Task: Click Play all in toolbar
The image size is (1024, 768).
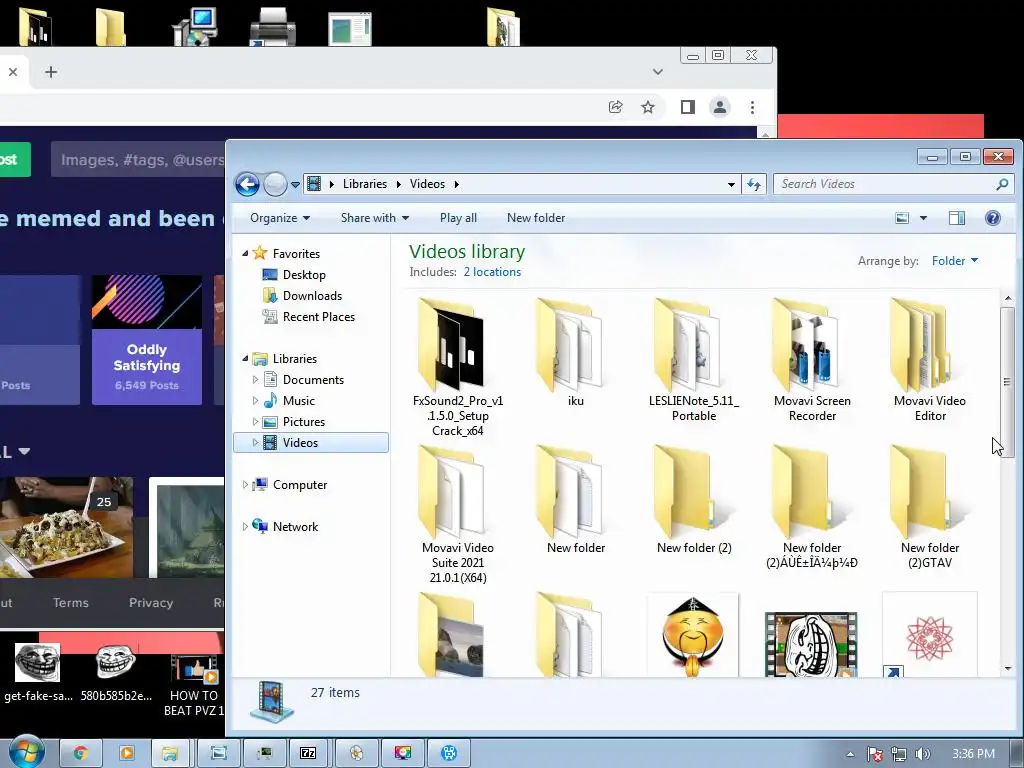Action: 458,218
